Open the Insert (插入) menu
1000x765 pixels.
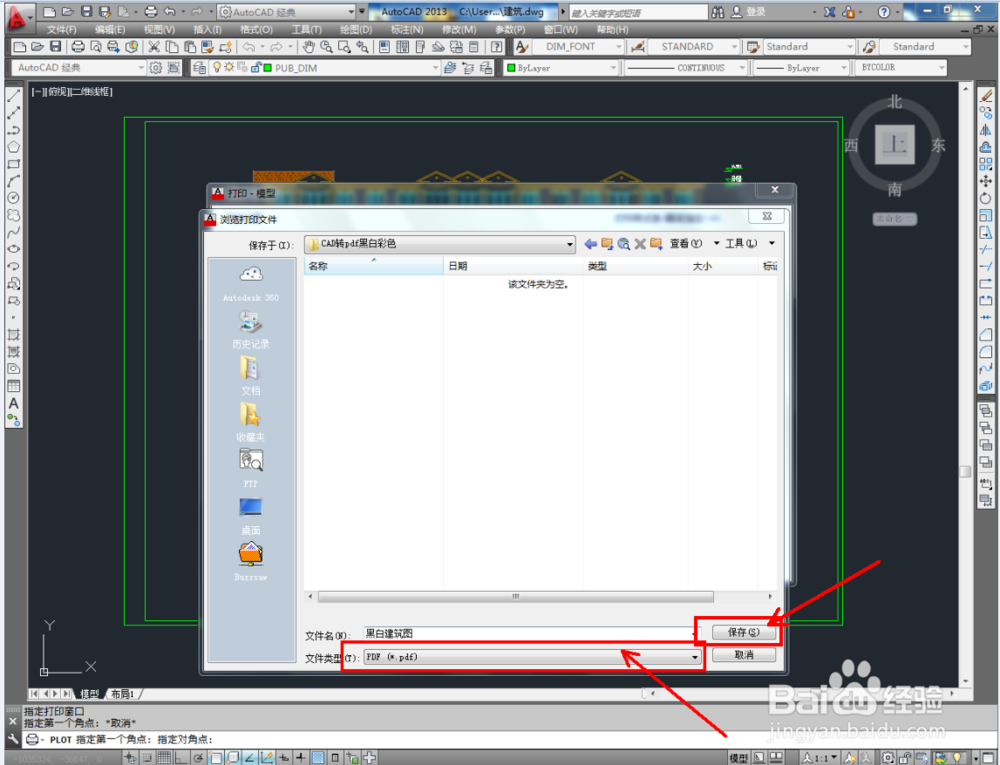(207, 29)
